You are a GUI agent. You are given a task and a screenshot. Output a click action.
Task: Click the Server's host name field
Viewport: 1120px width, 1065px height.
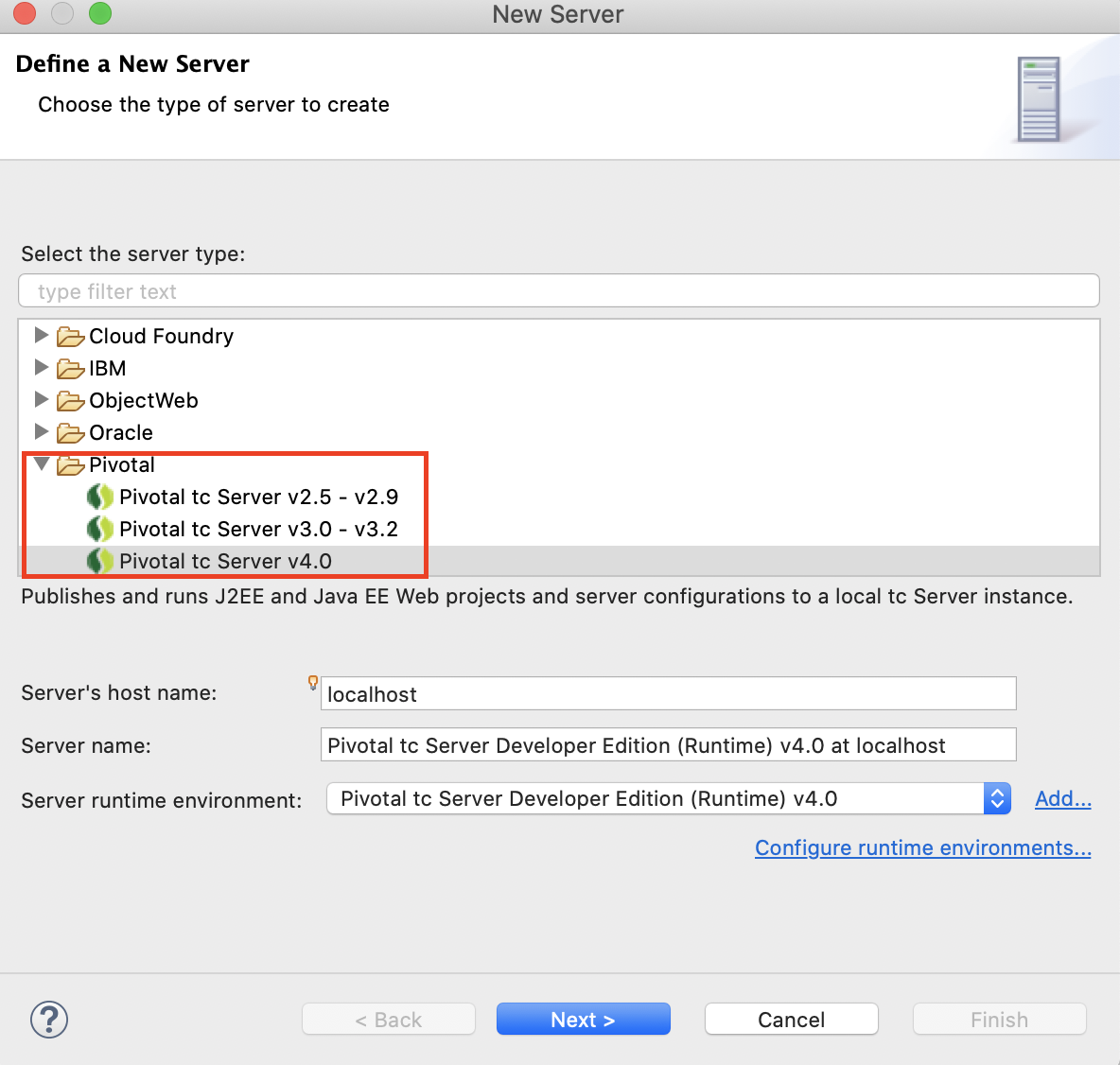click(x=669, y=693)
